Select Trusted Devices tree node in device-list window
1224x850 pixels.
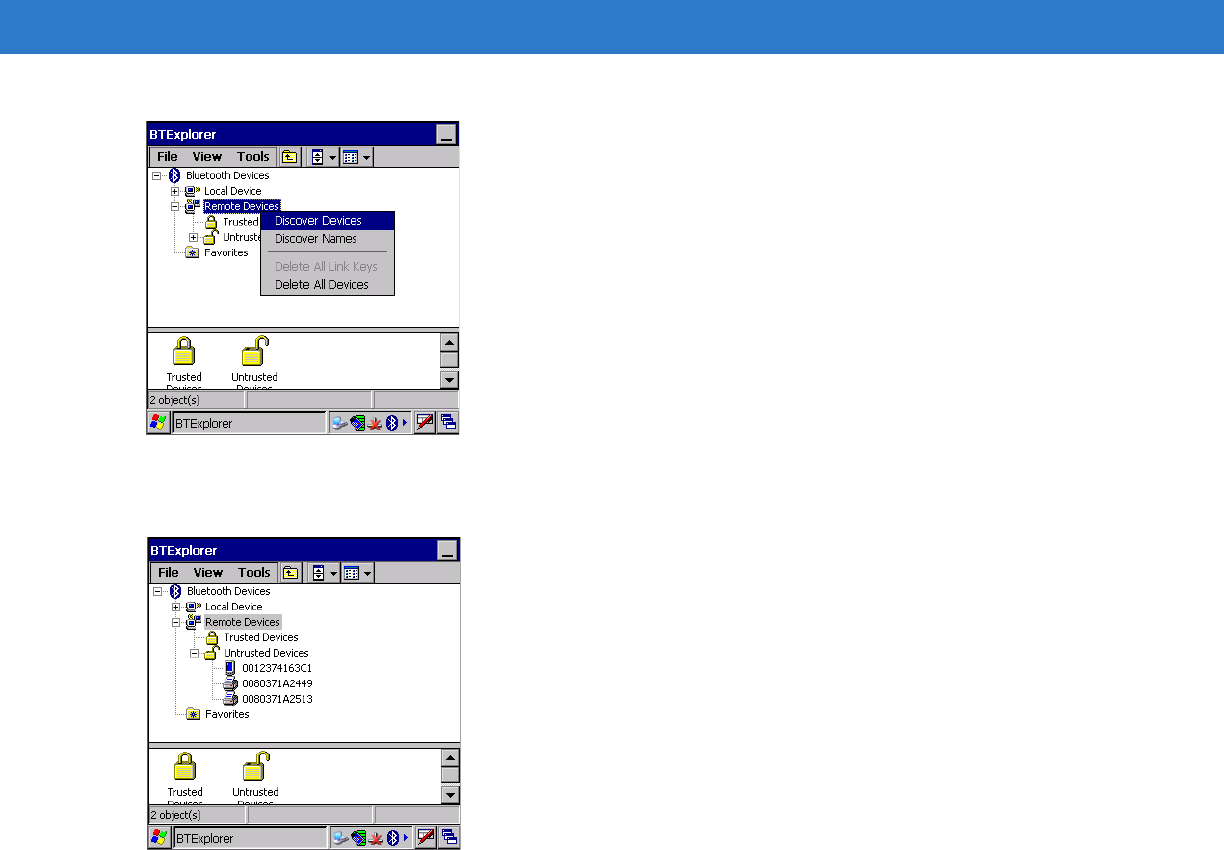pos(261,637)
